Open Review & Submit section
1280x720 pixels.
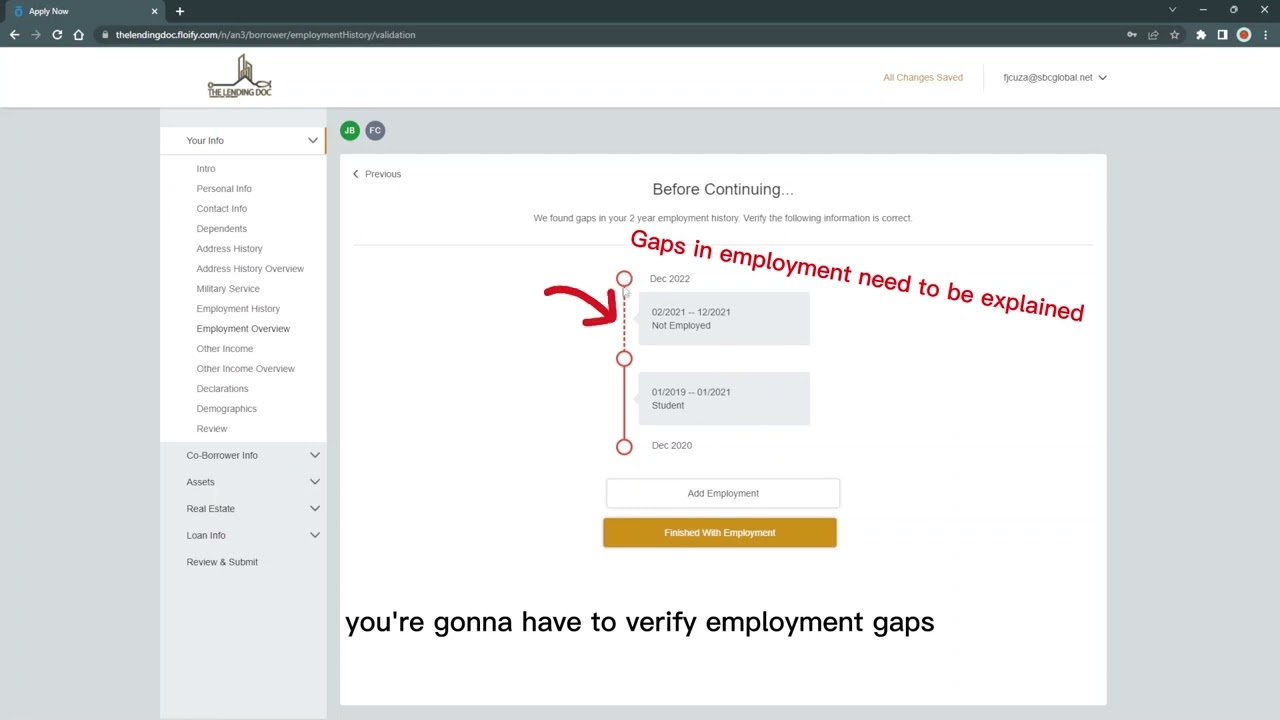(x=222, y=562)
